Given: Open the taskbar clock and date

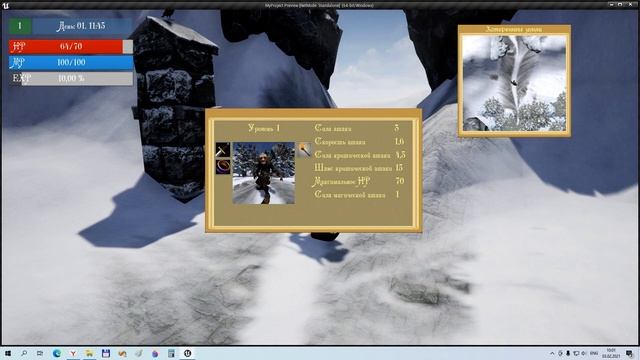Looking at the screenshot, I should coord(611,353).
